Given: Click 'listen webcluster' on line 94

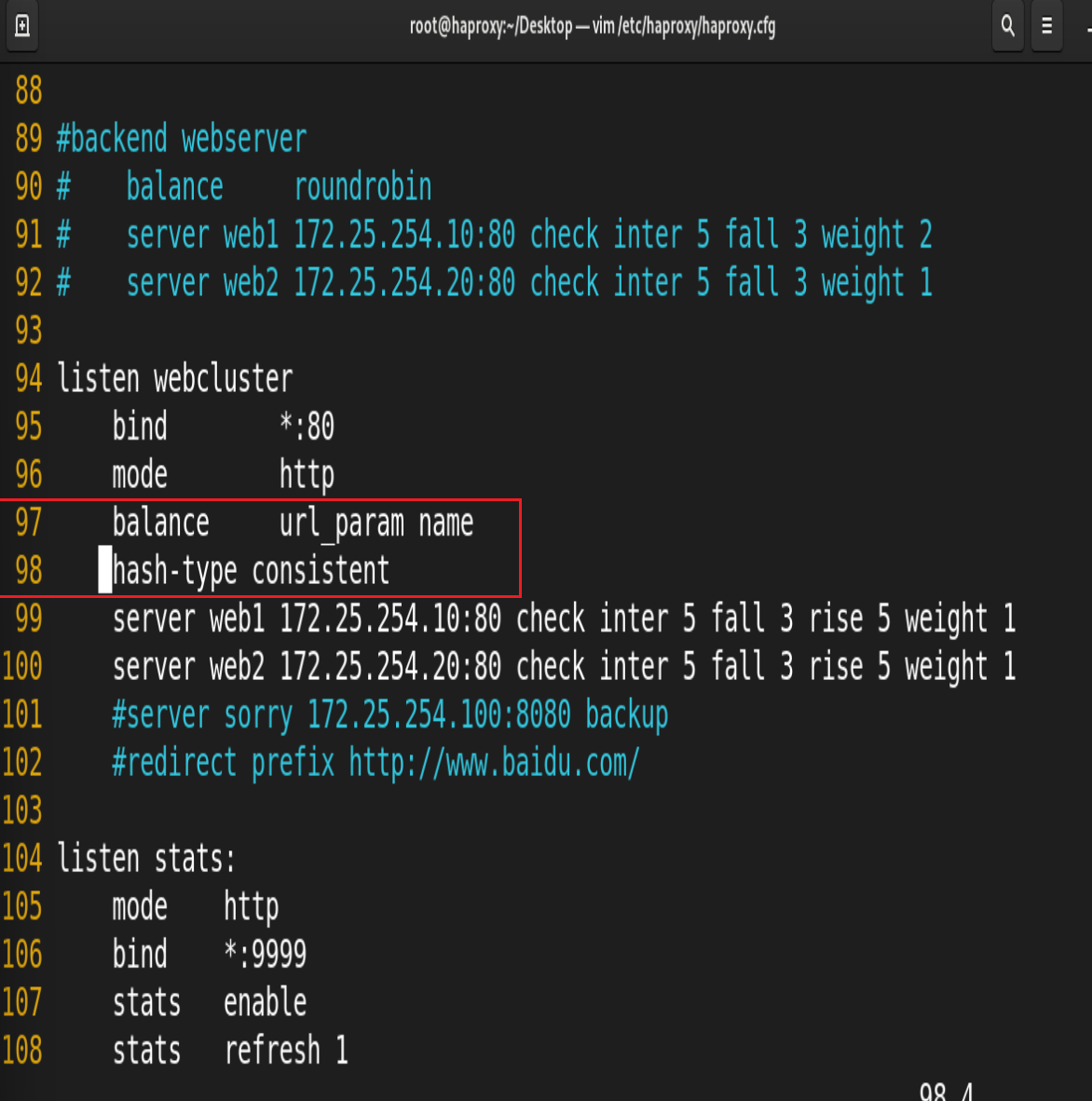Looking at the screenshot, I should pyautogui.click(x=174, y=378).
